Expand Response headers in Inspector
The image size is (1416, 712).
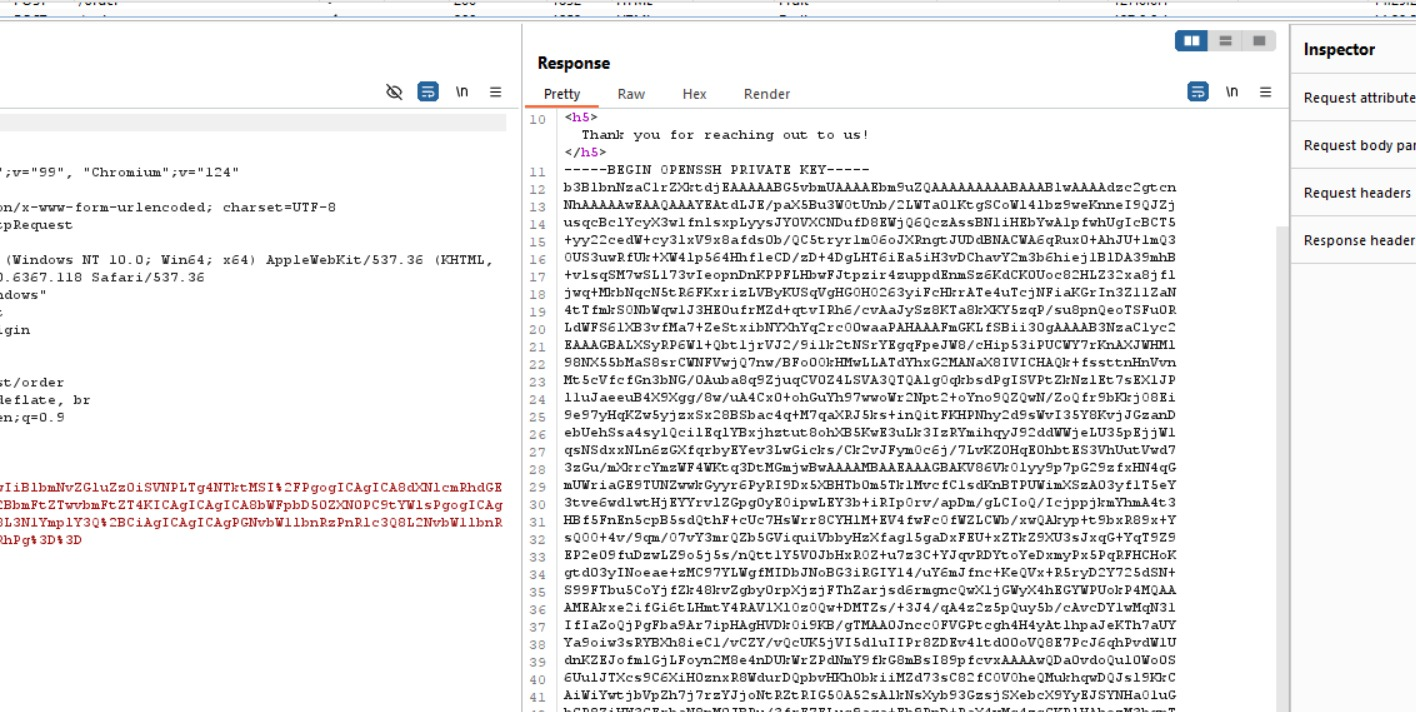click(x=1359, y=240)
